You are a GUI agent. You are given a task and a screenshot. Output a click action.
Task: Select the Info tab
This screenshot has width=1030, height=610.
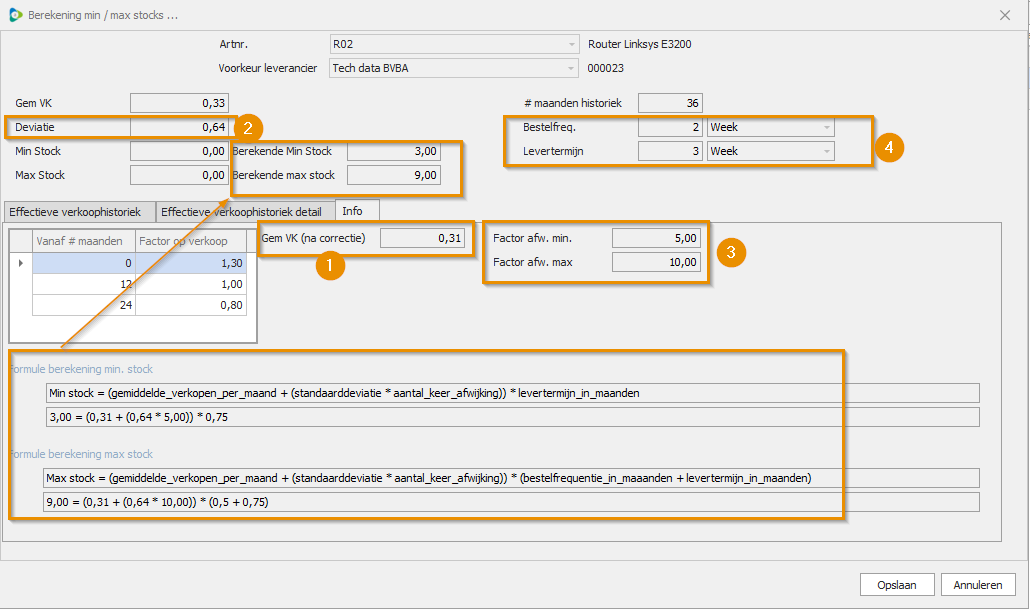pyautogui.click(x=352, y=211)
